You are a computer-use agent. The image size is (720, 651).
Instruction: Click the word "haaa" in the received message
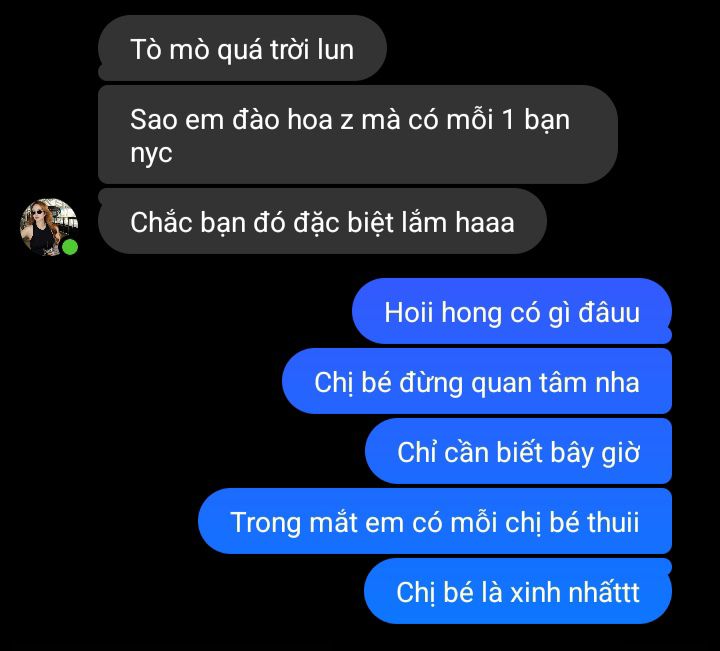[x=485, y=222]
